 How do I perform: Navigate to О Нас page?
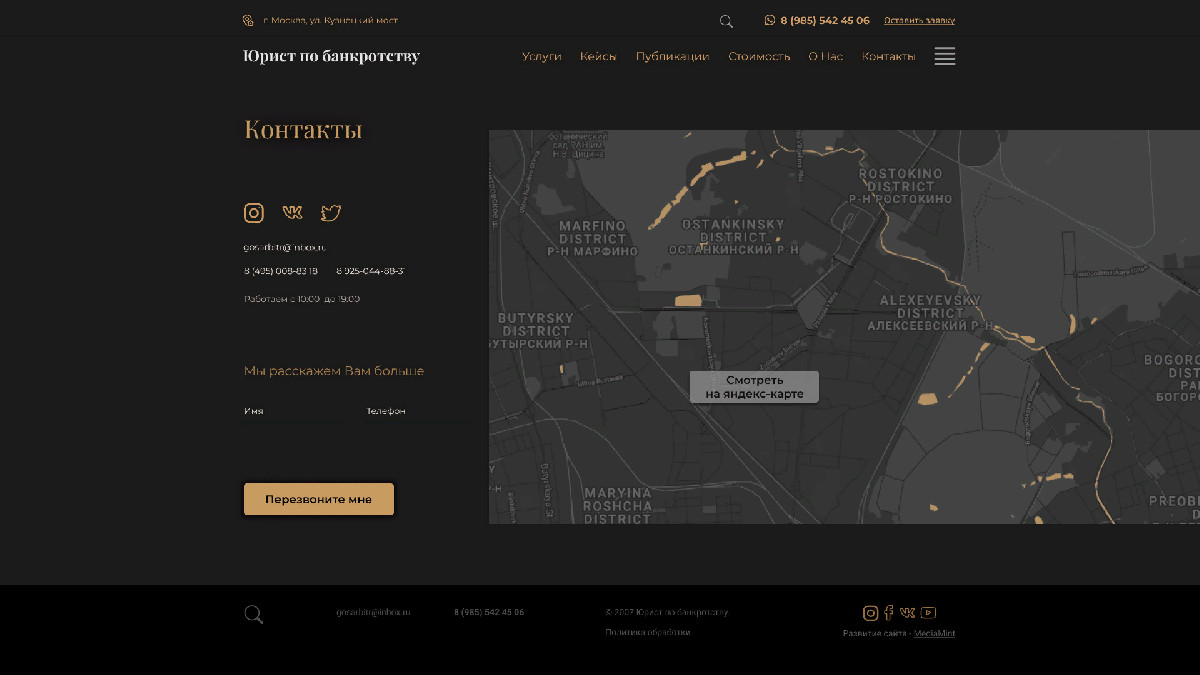(x=826, y=57)
